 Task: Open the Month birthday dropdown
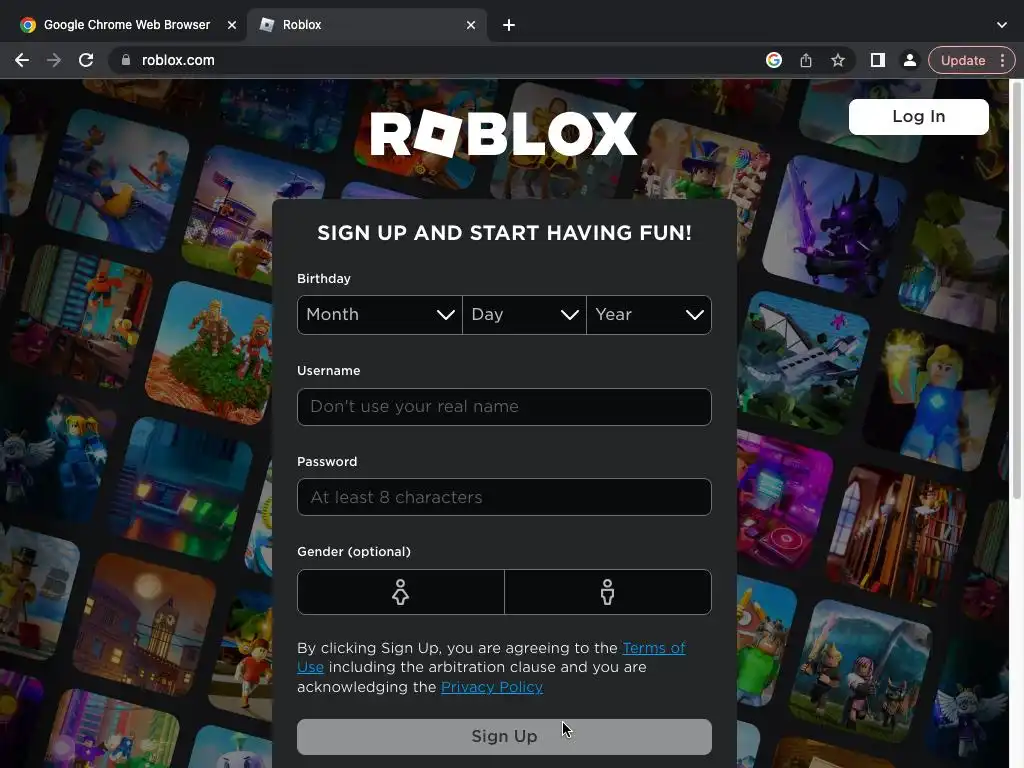380,315
